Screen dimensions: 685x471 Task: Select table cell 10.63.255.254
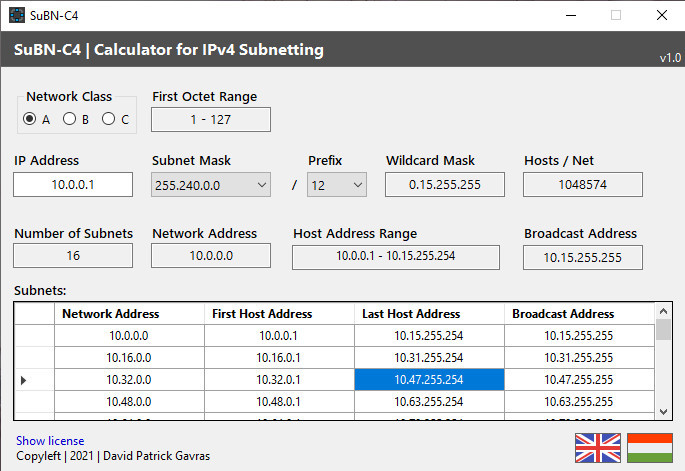tap(429, 402)
